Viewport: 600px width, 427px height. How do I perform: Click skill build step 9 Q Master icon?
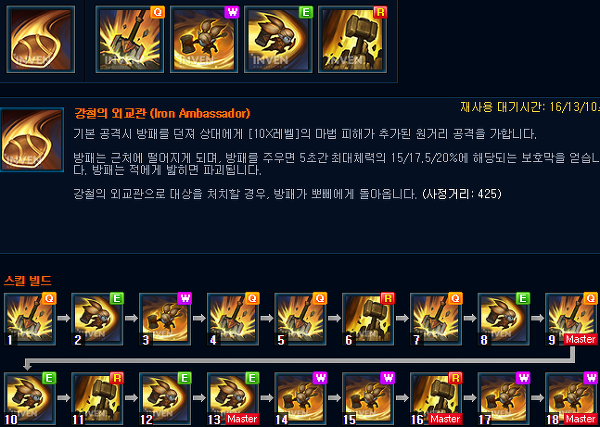pos(571,319)
